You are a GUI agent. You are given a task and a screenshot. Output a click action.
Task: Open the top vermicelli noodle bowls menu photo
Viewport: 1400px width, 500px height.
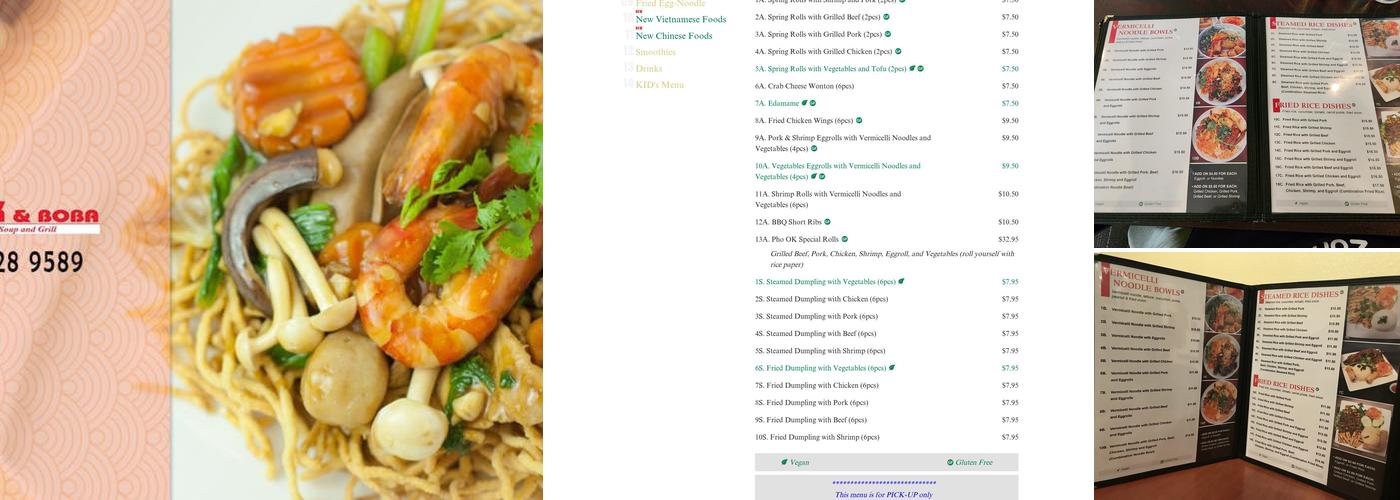pyautogui.click(x=1247, y=124)
